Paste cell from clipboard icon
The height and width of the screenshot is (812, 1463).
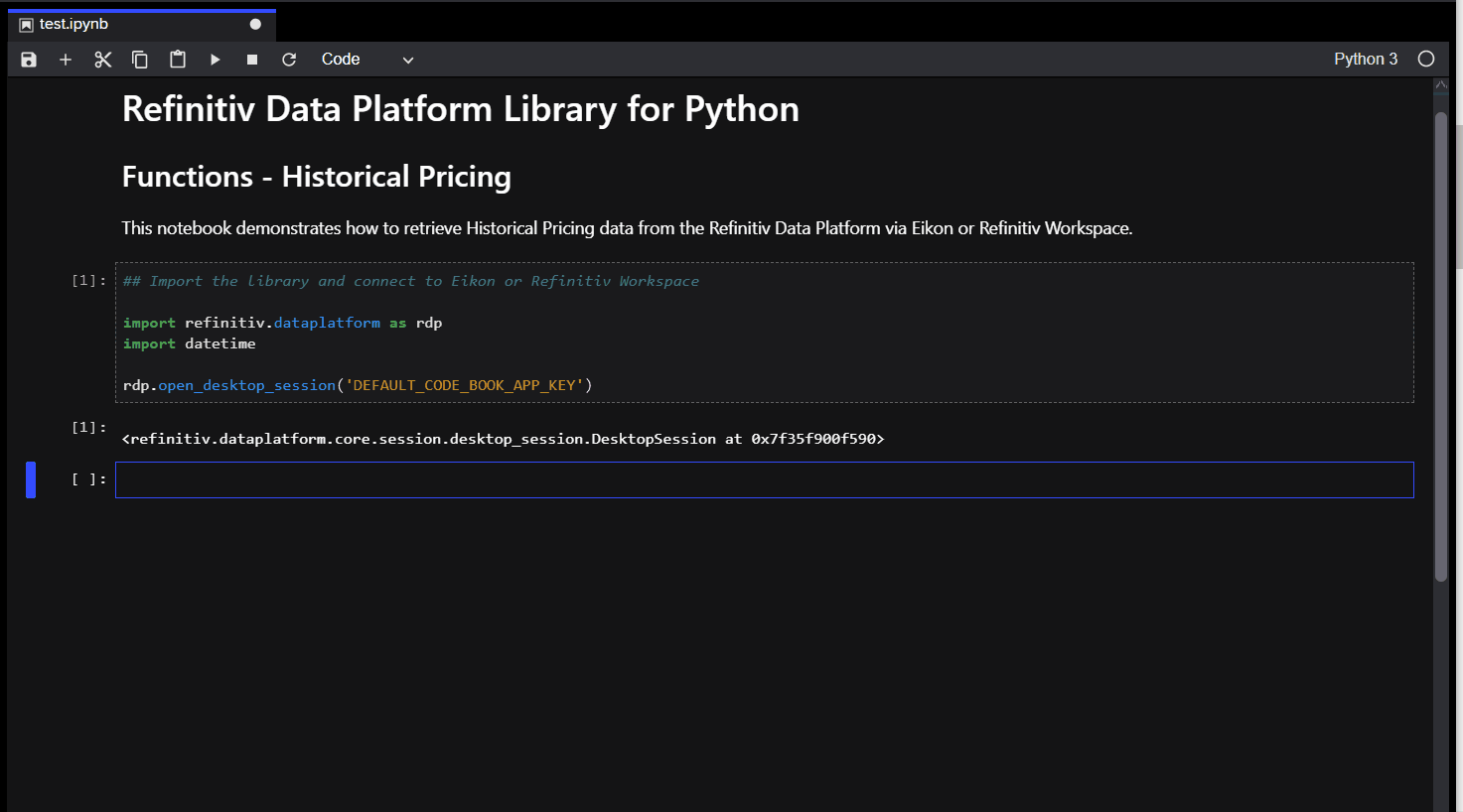pyautogui.click(x=178, y=60)
